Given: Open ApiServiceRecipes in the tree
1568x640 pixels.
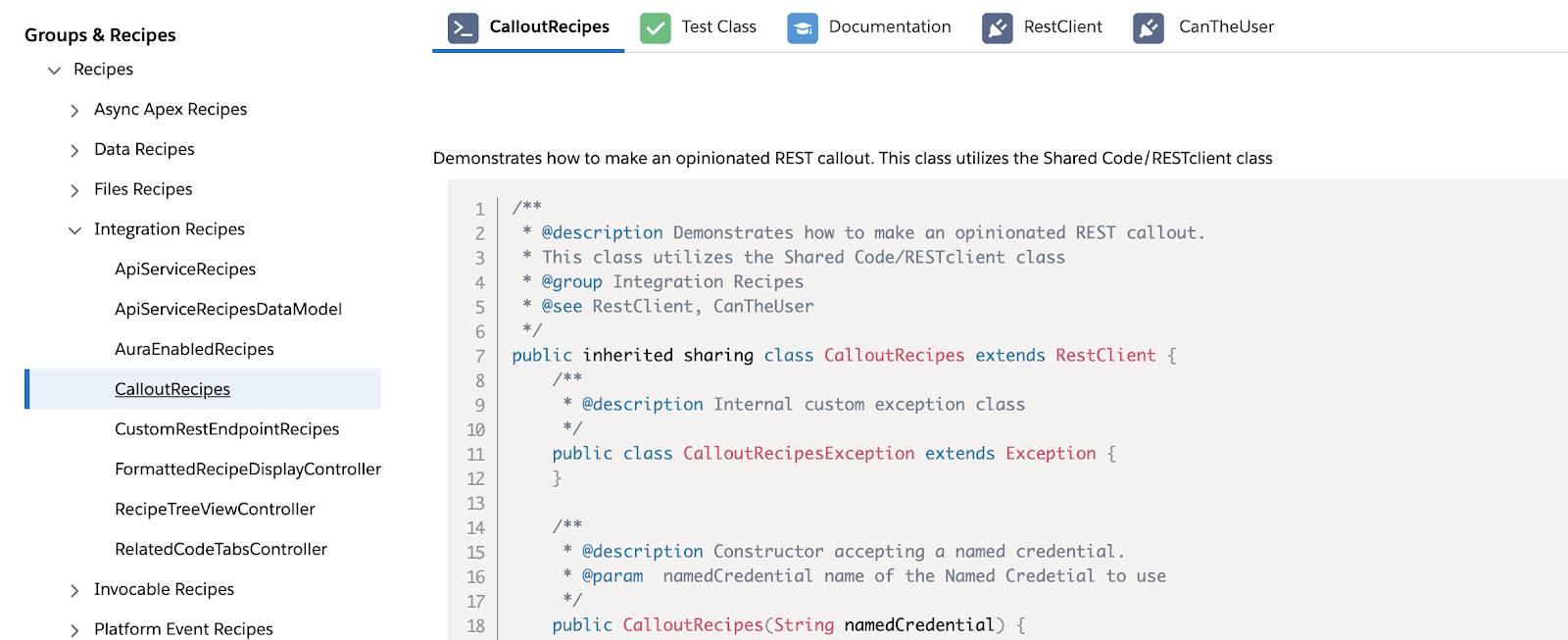Looking at the screenshot, I should (185, 270).
